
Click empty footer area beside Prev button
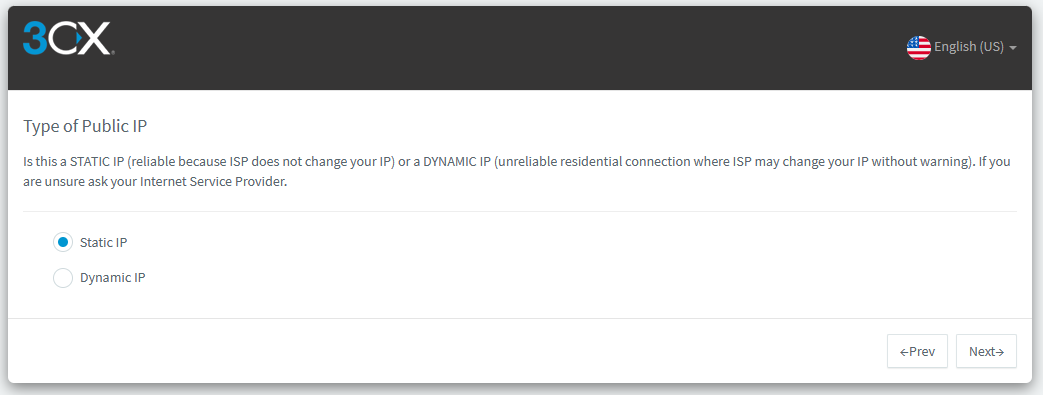coord(446,351)
